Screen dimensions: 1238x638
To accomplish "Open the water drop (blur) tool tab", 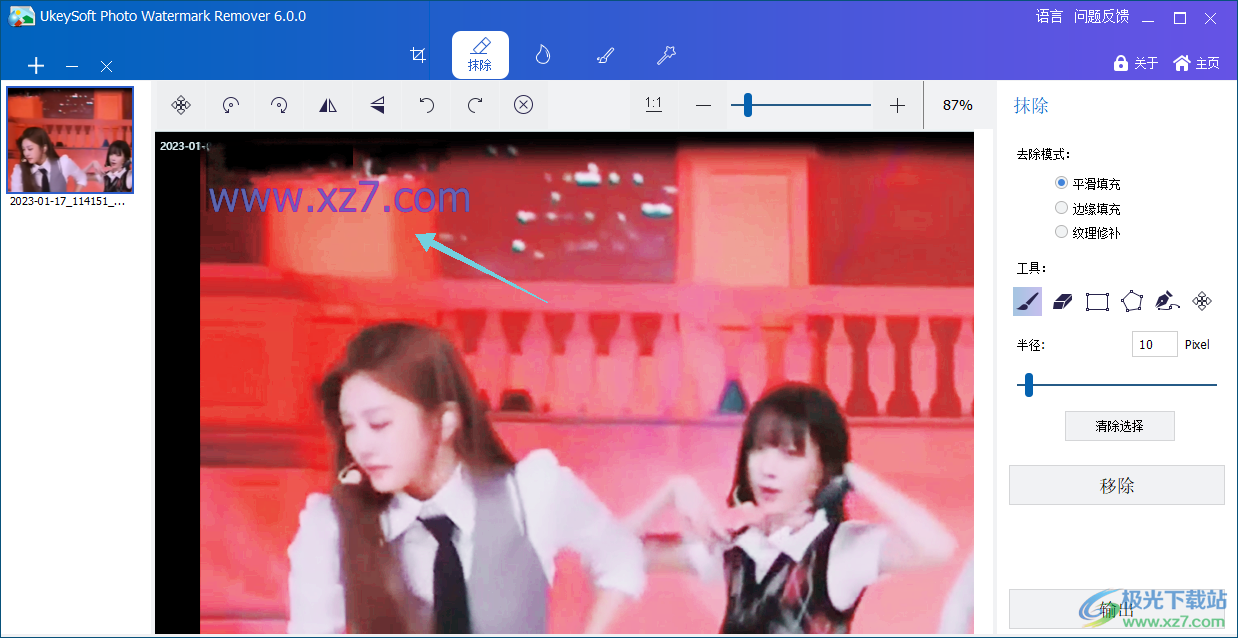I will [542, 55].
